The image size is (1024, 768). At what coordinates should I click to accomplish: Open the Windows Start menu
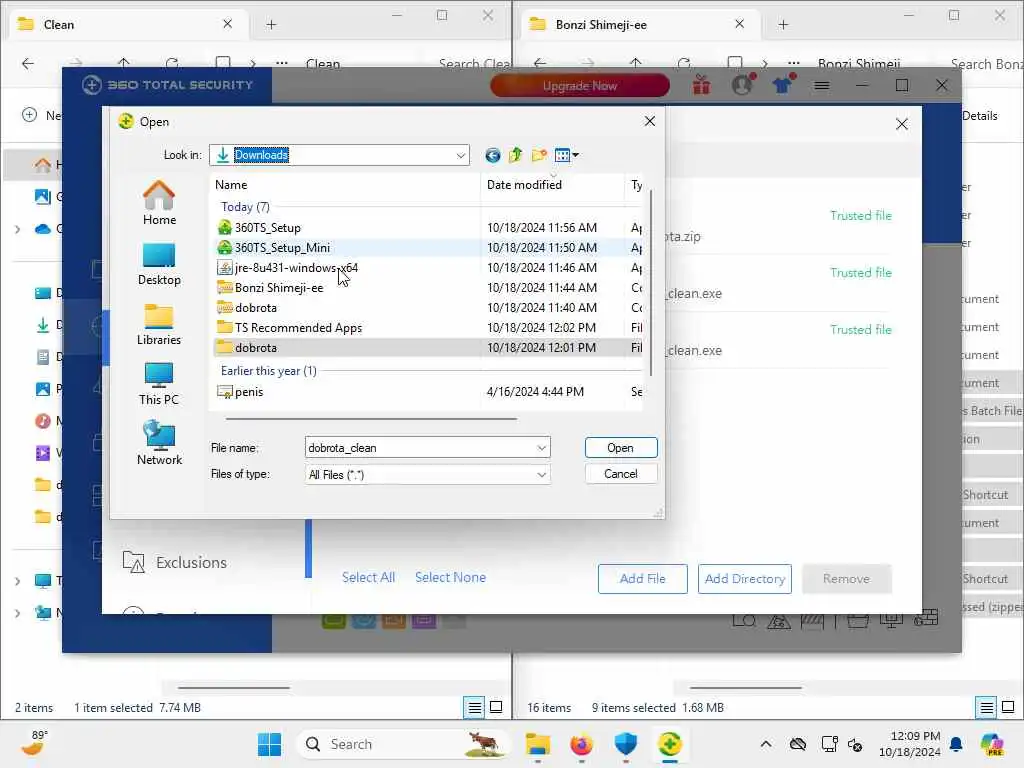(x=269, y=744)
